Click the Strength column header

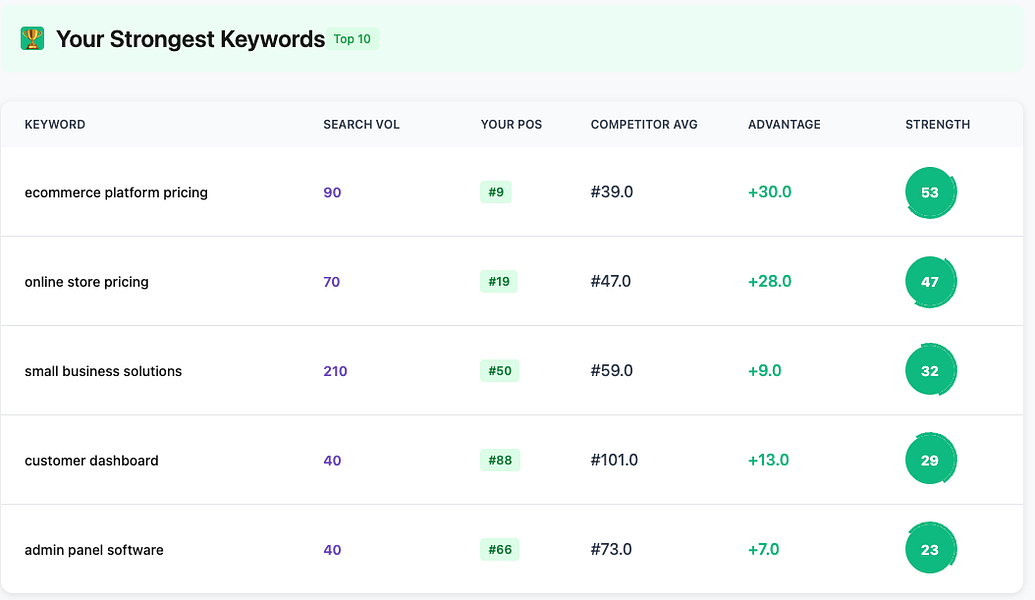[937, 125]
